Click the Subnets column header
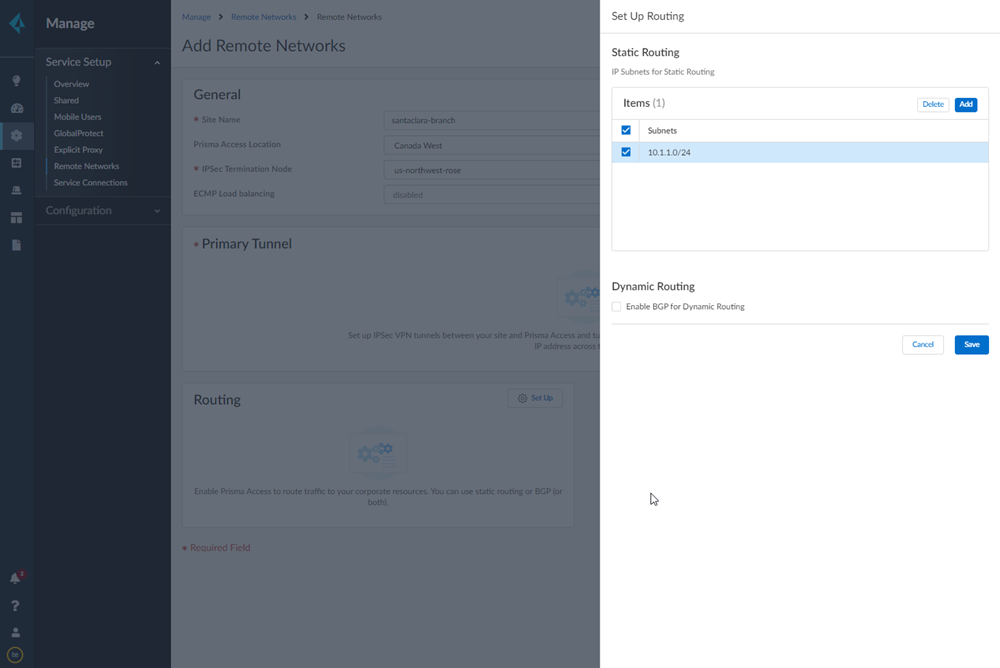This screenshot has width=1000, height=668. [x=662, y=131]
